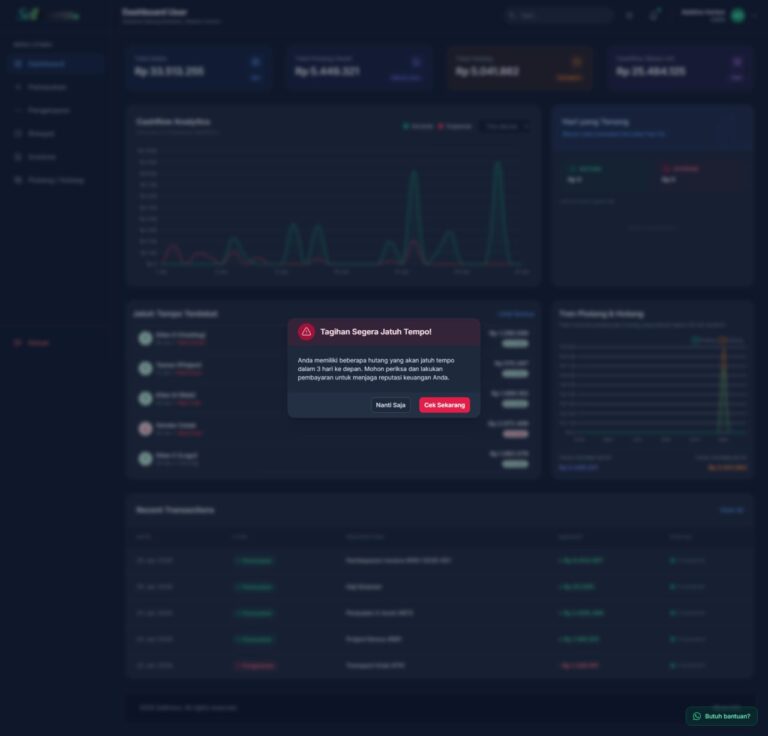This screenshot has width=768, height=736.
Task: Click the Dashboard icon in the sidebar
Action: pyautogui.click(x=18, y=64)
